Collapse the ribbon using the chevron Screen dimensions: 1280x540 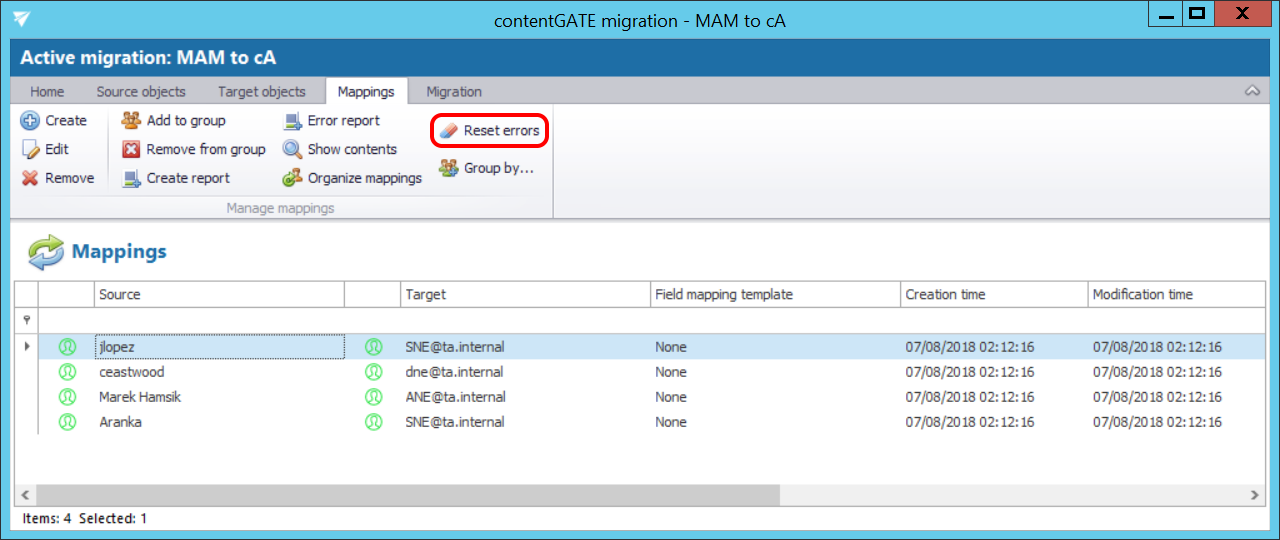coord(1251,91)
